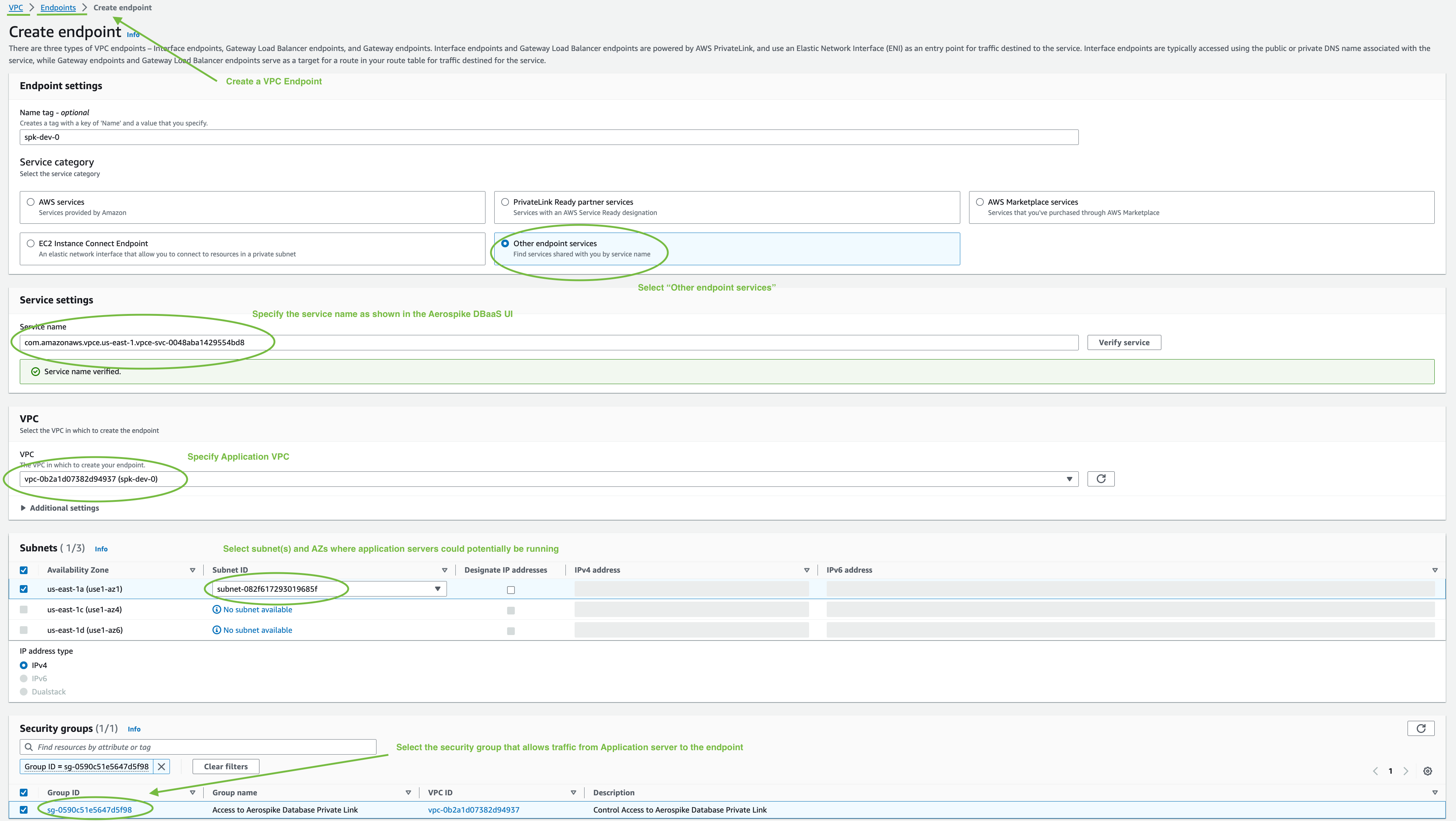Select Other endpoint services option
Screen dimensions: 1456x821
pos(505,244)
